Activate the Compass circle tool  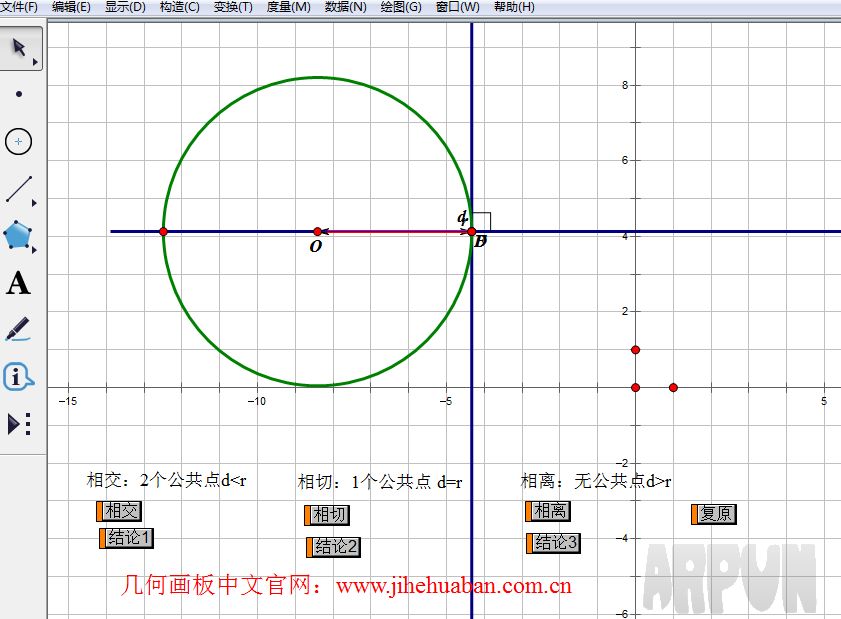pyautogui.click(x=20, y=141)
